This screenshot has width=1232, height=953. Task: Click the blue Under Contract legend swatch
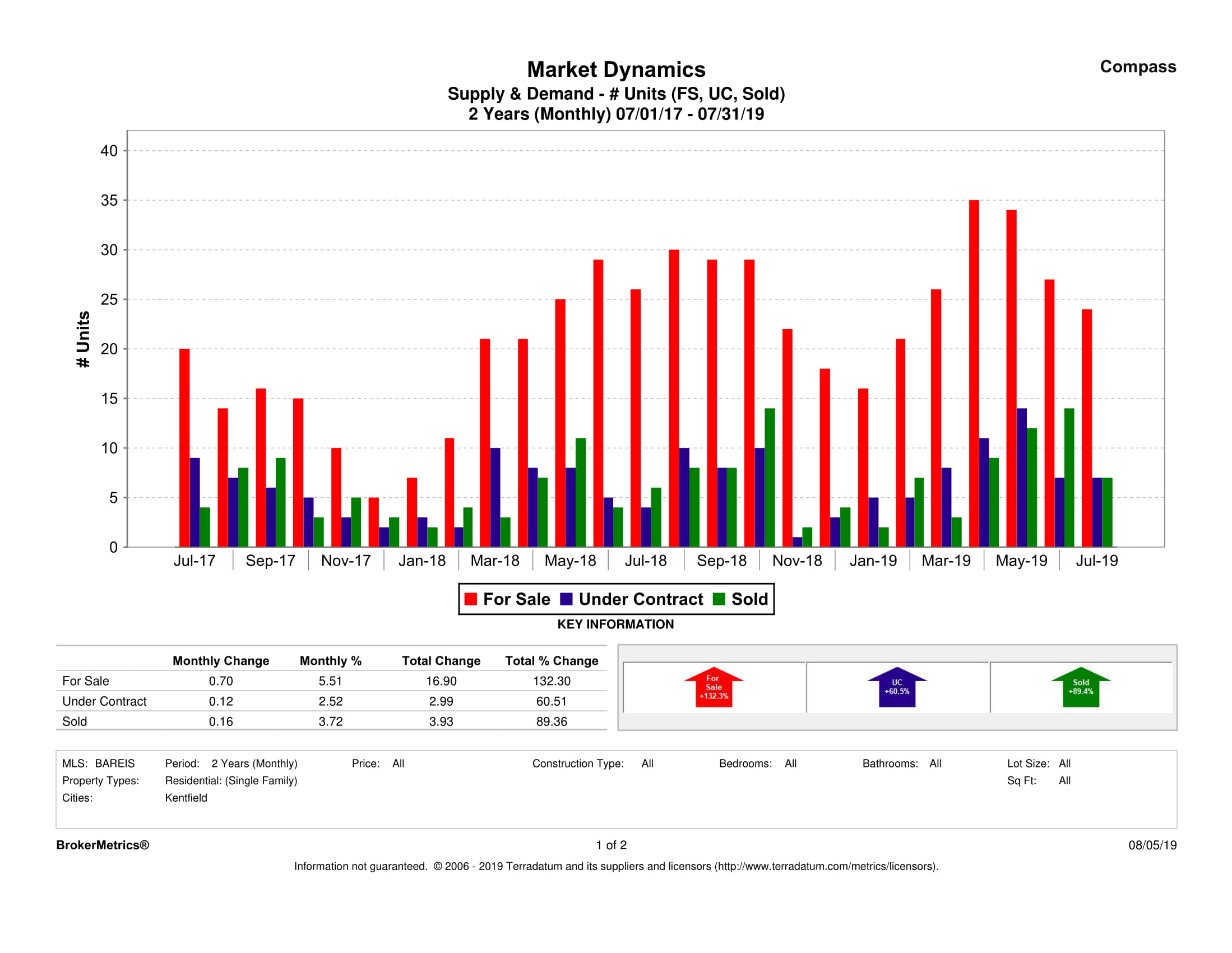point(566,599)
